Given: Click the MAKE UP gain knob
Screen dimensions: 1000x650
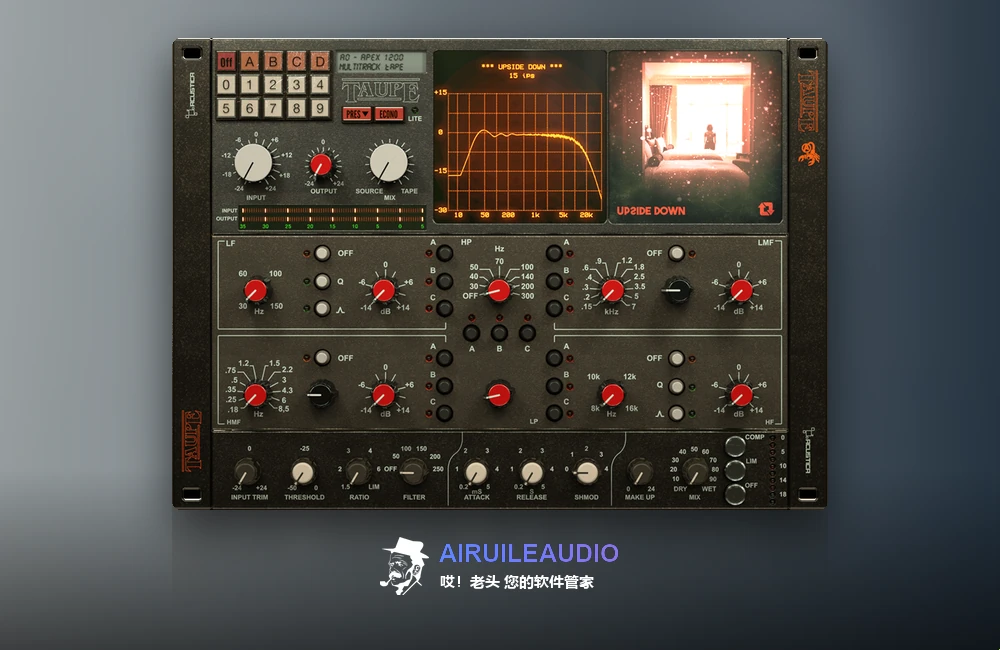Looking at the screenshot, I should pyautogui.click(x=640, y=473).
